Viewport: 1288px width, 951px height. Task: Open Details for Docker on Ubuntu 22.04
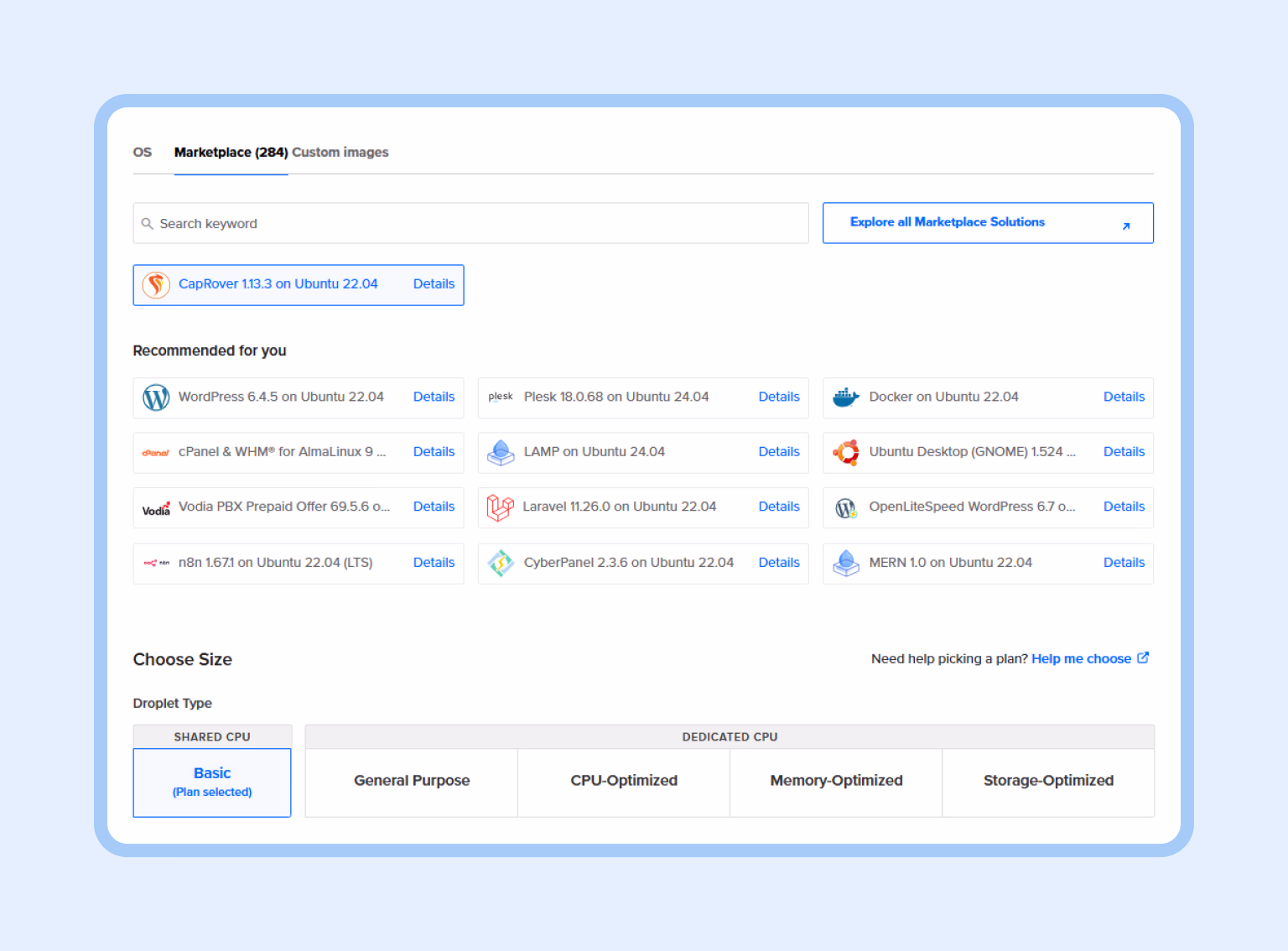pyautogui.click(x=1124, y=398)
